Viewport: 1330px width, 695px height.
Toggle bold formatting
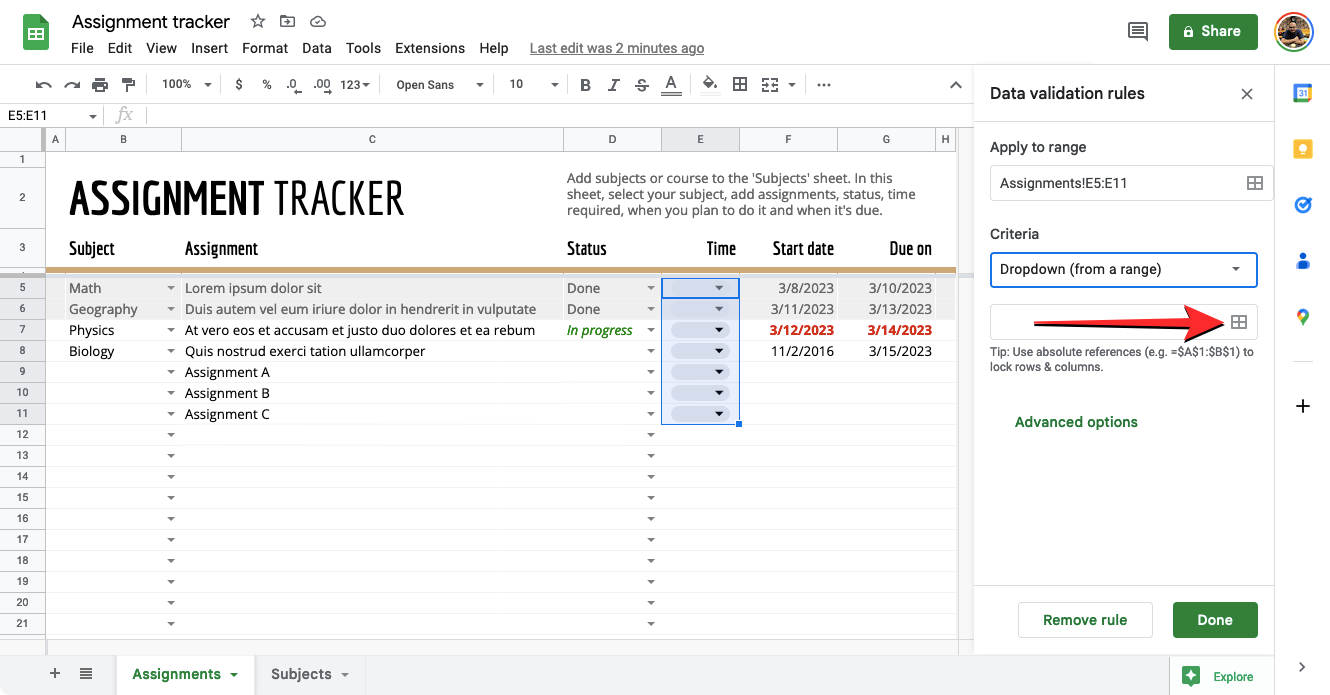(585, 85)
